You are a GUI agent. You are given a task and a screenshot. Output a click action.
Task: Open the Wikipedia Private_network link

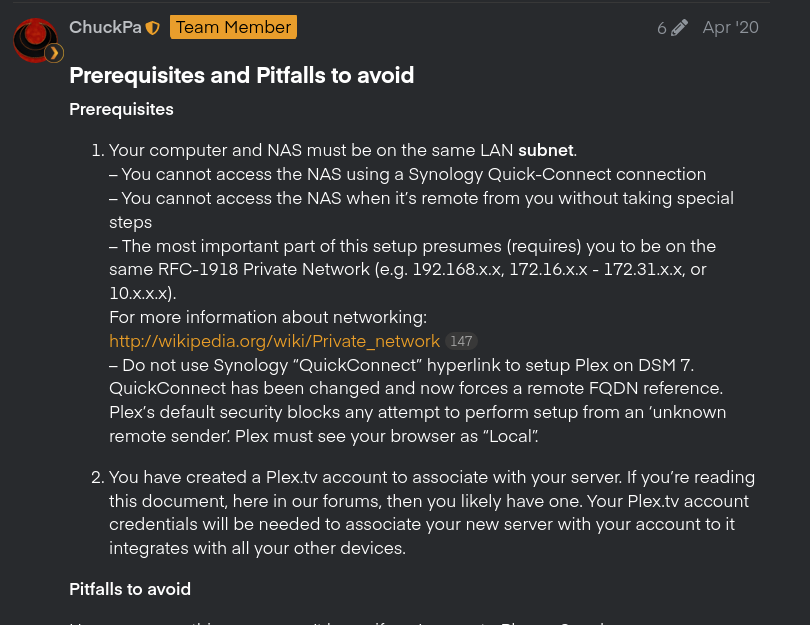274,341
